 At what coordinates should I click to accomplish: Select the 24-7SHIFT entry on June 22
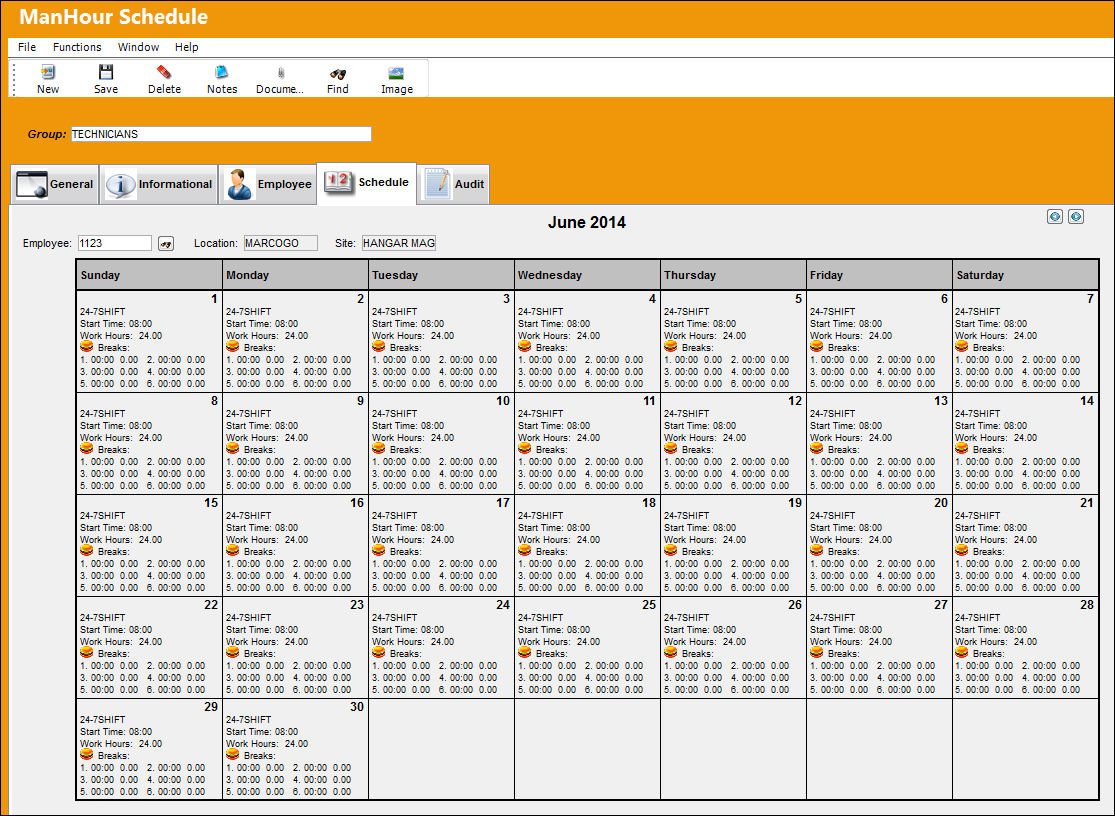tap(102, 618)
